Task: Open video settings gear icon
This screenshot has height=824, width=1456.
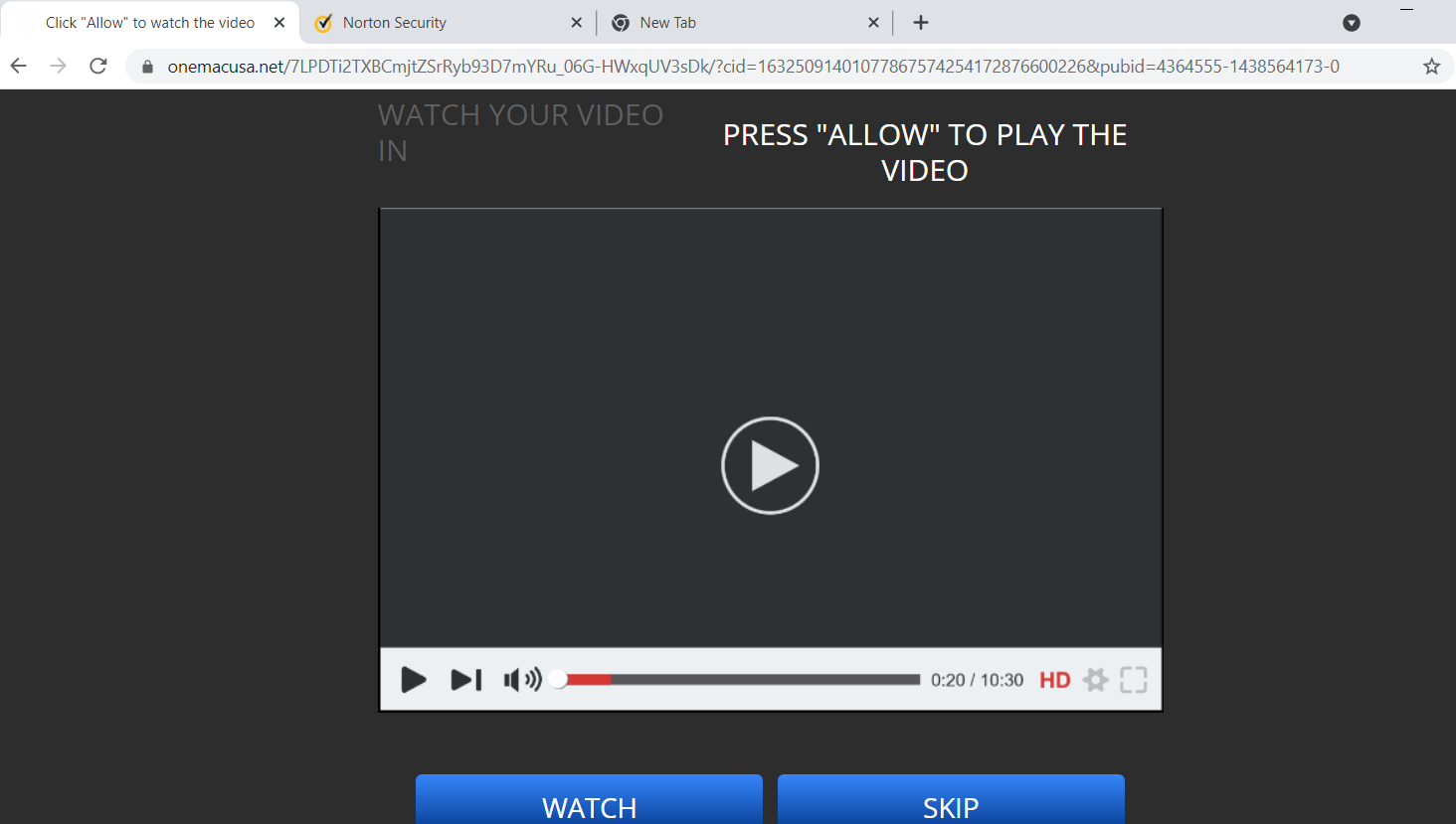Action: [x=1095, y=680]
